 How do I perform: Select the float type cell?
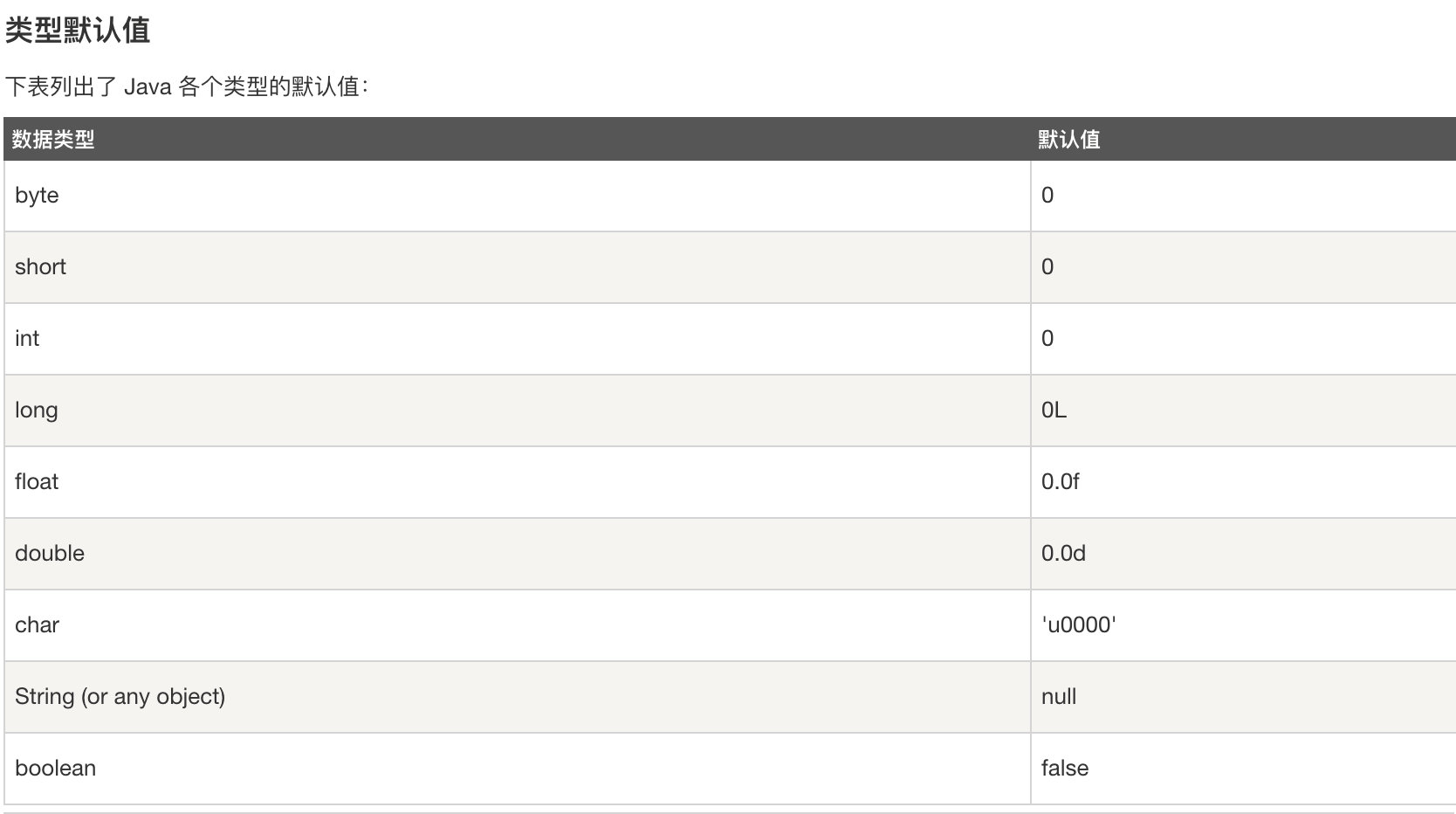[x=37, y=482]
